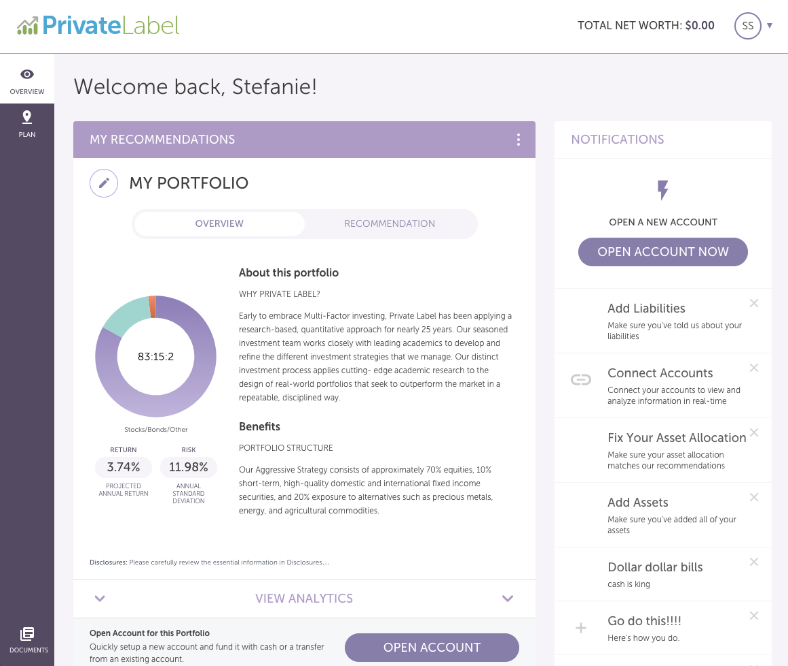Click the Stocks/Bonds/Other chart caption
This screenshot has width=788, height=666.
point(156,430)
